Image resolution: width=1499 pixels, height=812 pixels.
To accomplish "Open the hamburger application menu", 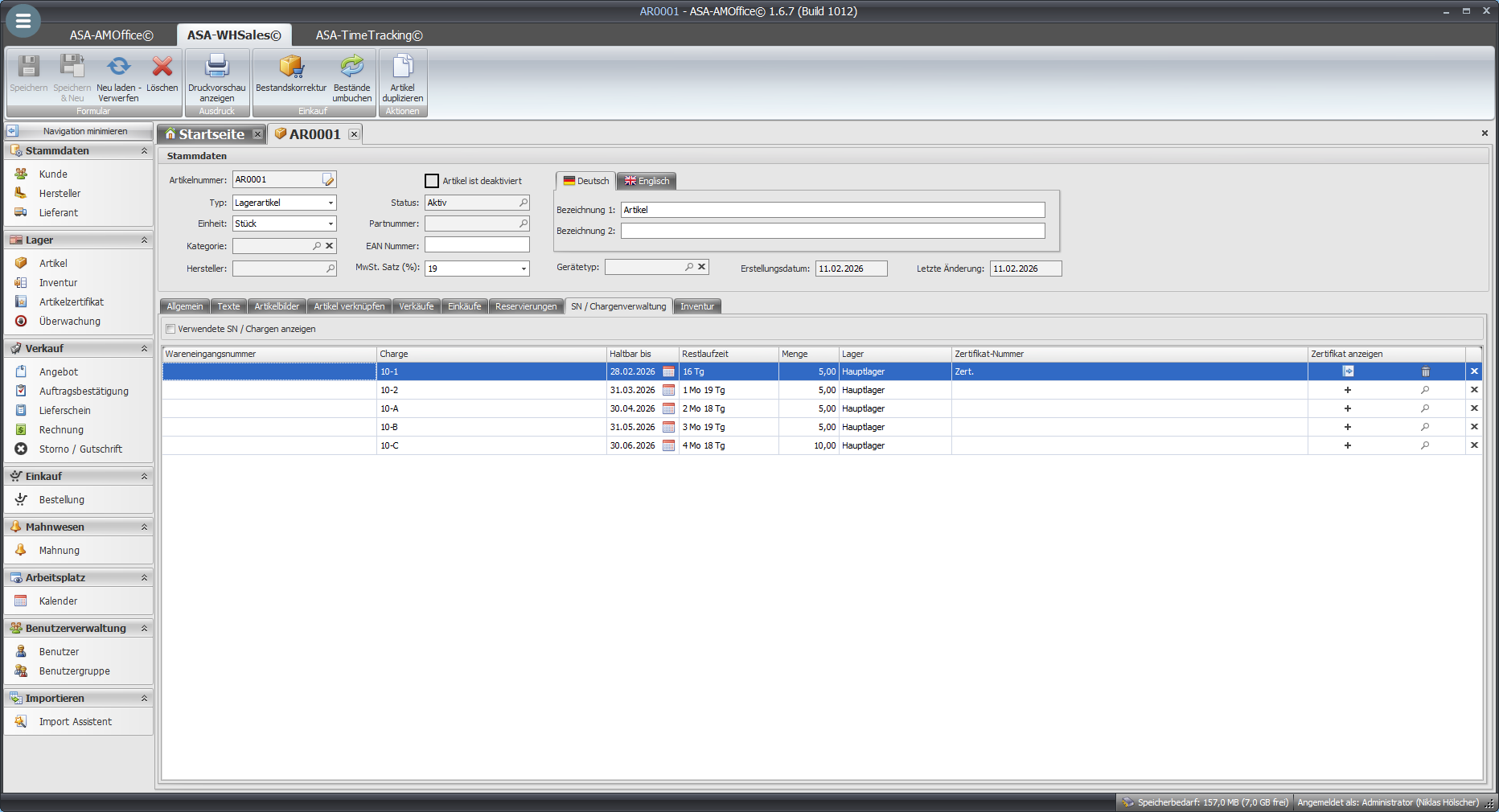I will (23, 22).
